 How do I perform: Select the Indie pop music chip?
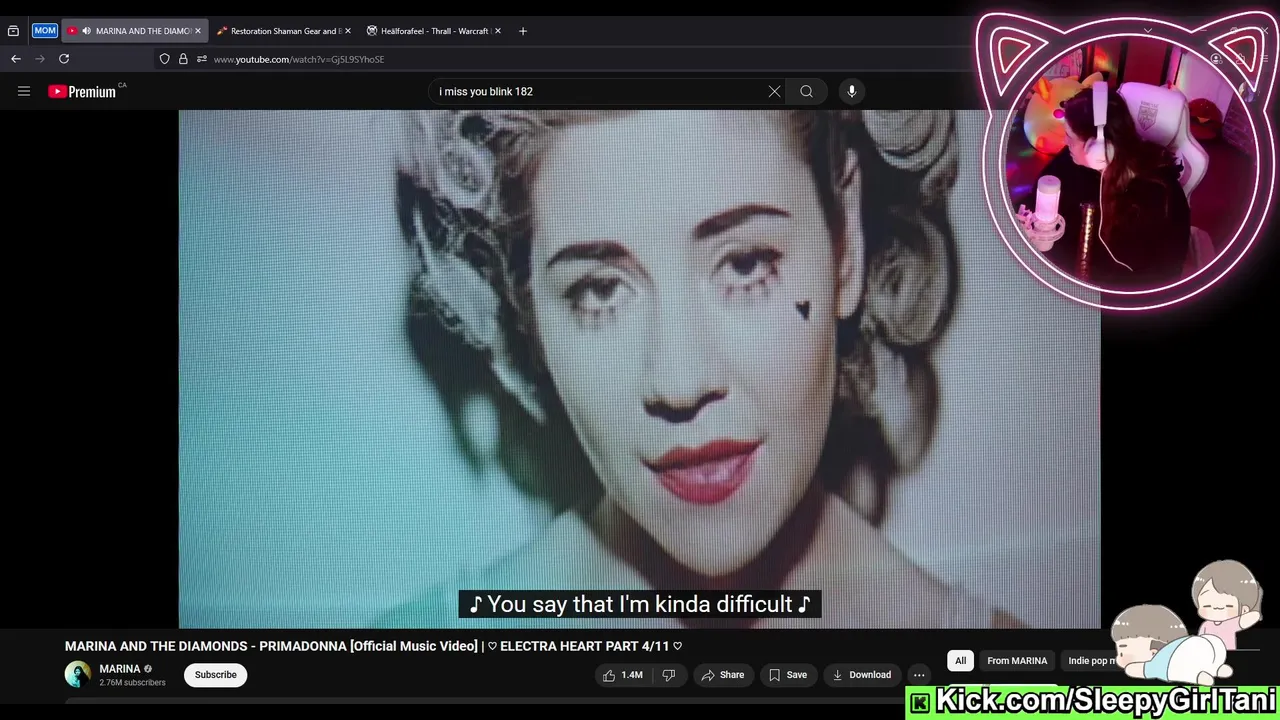tap(1090, 661)
